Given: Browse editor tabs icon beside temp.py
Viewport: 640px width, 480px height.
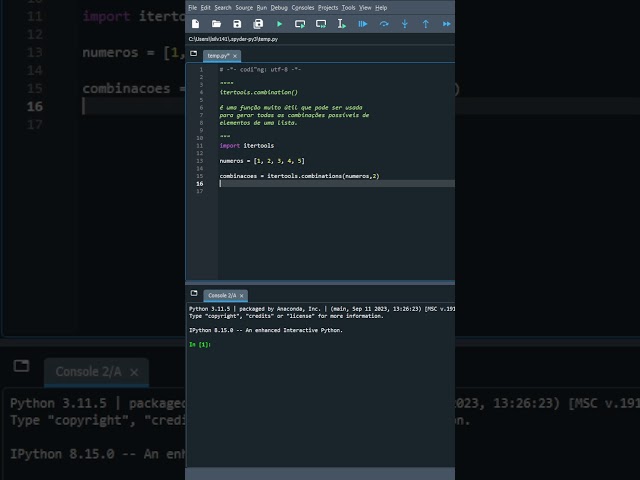Looking at the screenshot, I should [193, 53].
